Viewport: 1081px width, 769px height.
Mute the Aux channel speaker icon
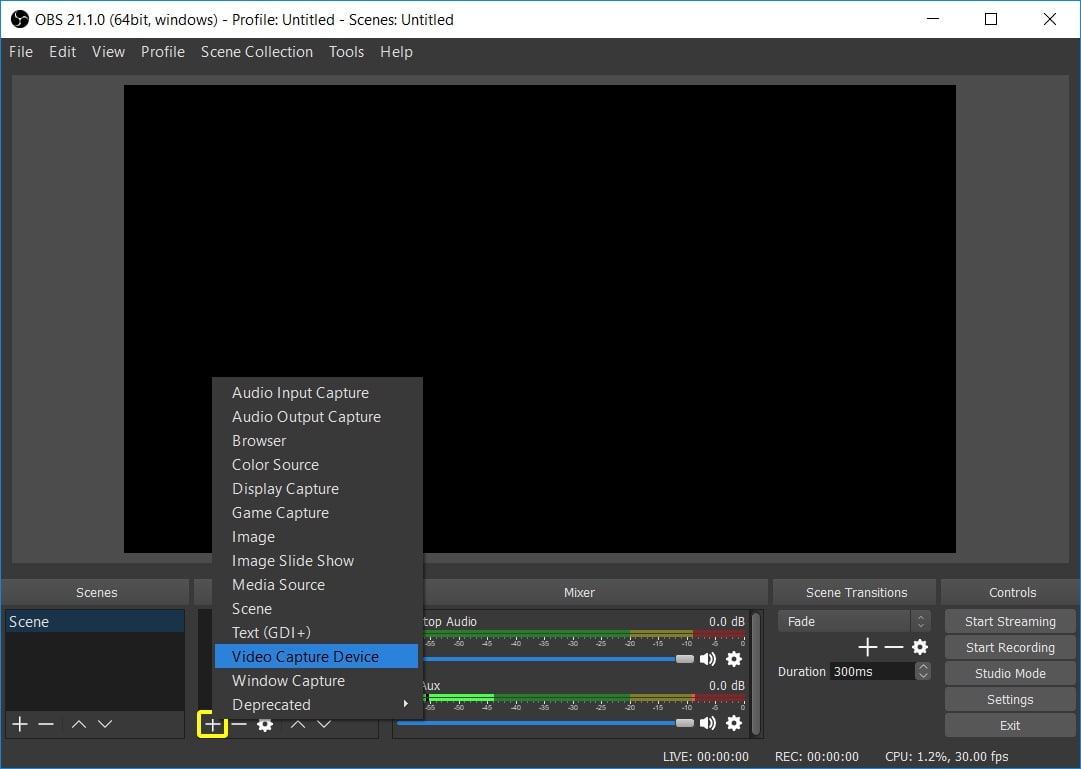(710, 722)
